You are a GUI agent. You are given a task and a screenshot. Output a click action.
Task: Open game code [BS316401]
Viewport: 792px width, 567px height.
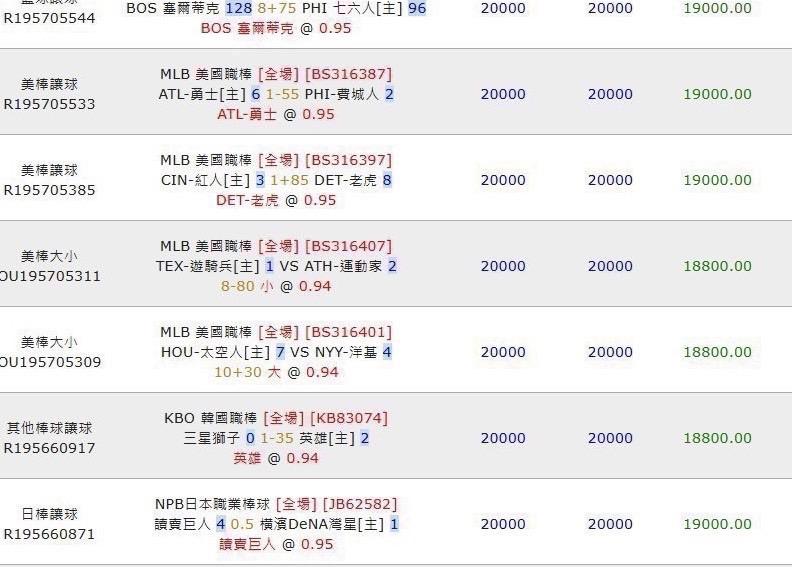(349, 332)
